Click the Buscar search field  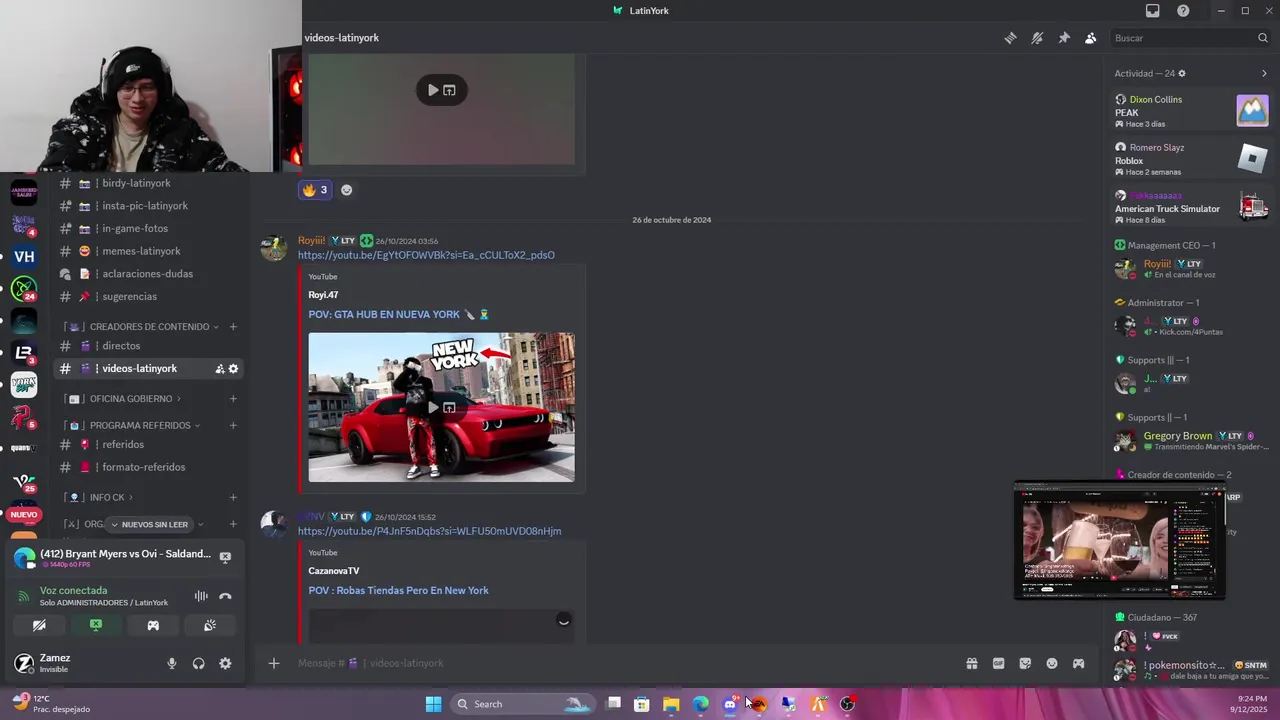point(1190,38)
